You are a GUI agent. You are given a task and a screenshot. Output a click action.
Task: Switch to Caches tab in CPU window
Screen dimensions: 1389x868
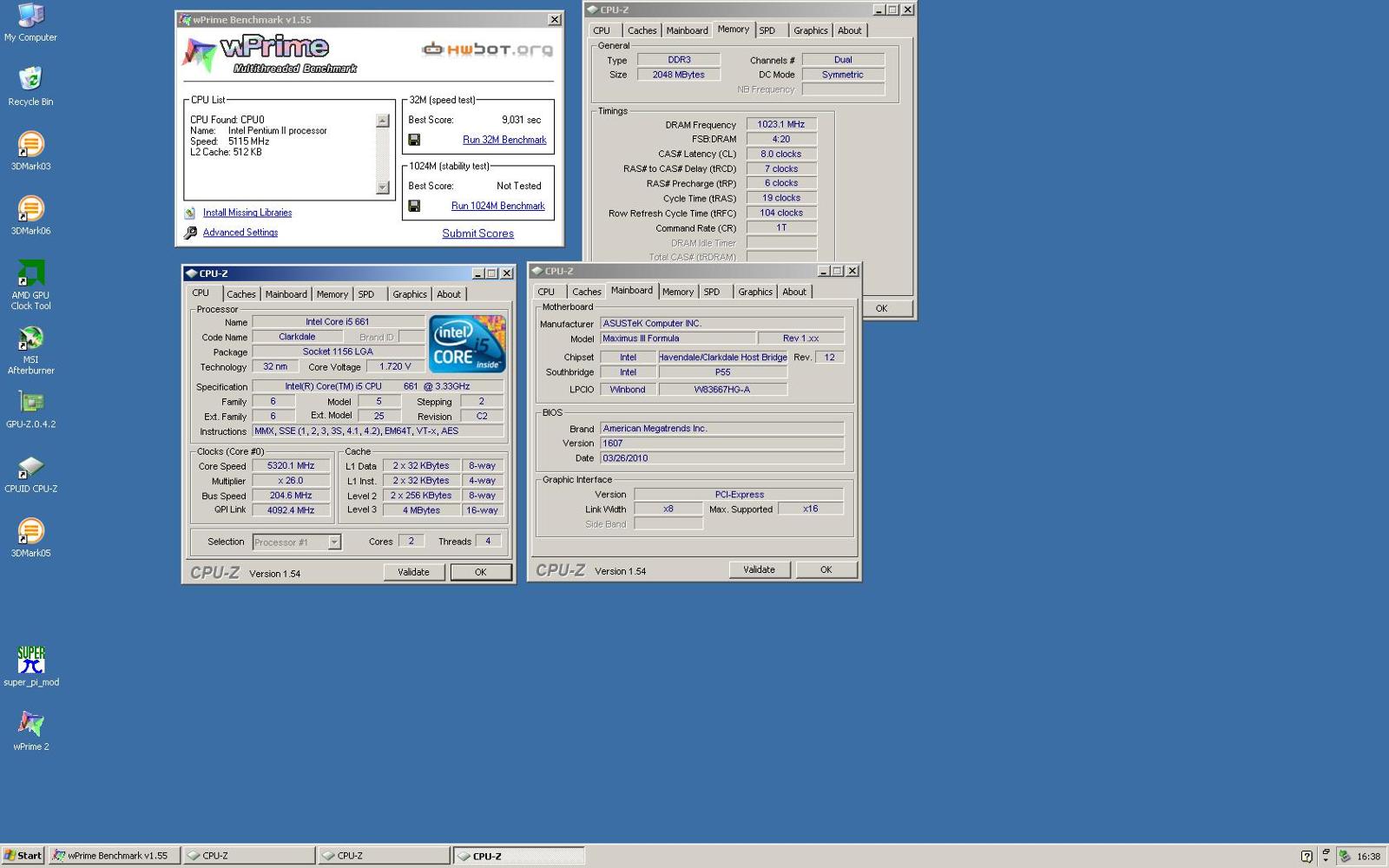241,294
